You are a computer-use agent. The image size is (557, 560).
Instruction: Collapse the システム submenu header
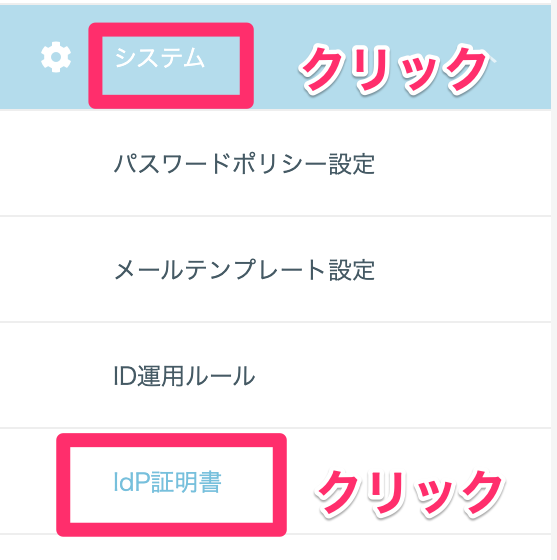point(275,57)
